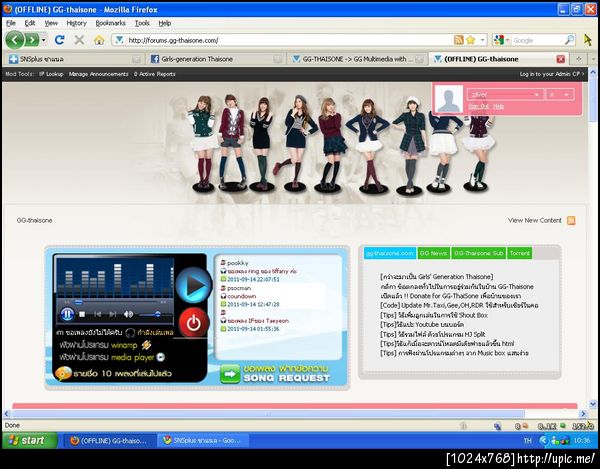Click the Sign Out link
This screenshot has height=469, width=600.
click(479, 106)
